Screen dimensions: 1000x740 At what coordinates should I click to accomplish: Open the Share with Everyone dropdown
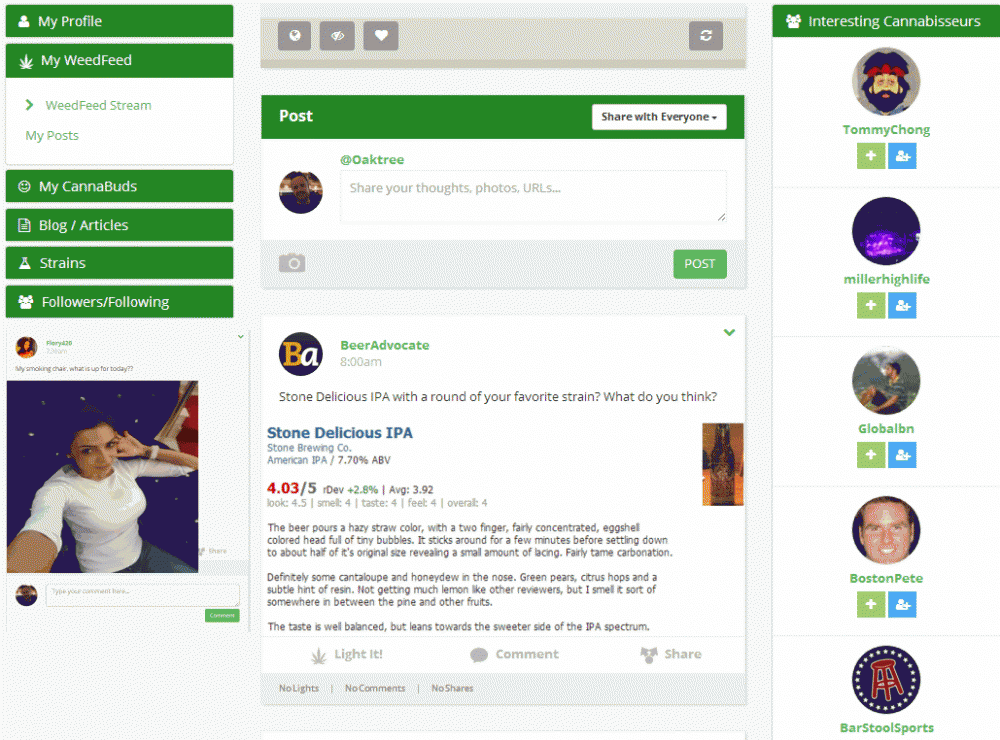coord(659,117)
